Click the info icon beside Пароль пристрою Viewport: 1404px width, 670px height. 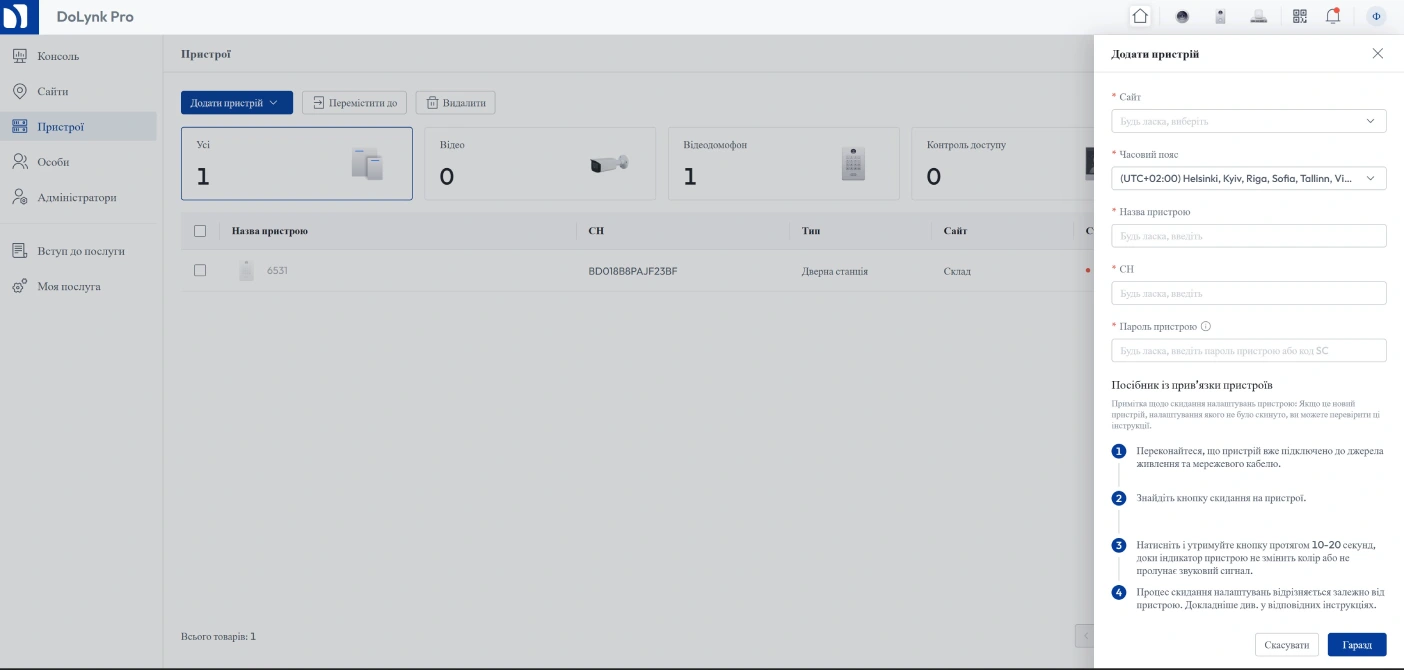[x=1206, y=326]
